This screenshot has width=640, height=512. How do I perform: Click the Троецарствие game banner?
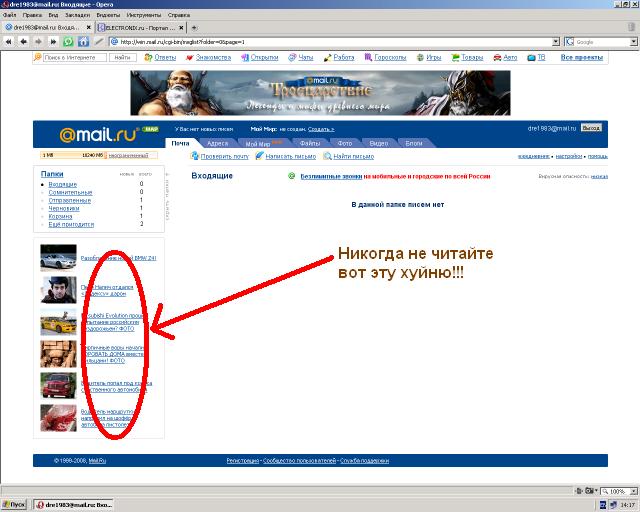[x=320, y=93]
